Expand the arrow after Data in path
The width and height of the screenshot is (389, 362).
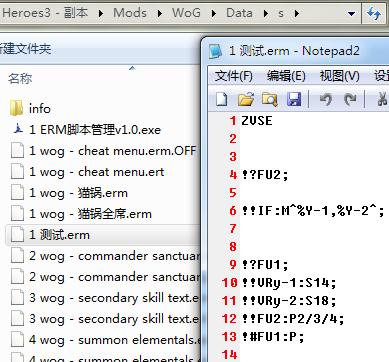pos(266,14)
